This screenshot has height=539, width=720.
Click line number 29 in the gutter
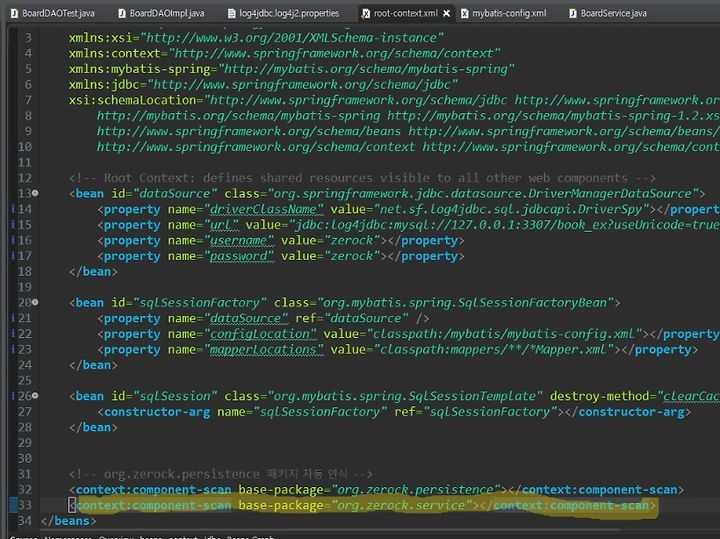pos(25,443)
